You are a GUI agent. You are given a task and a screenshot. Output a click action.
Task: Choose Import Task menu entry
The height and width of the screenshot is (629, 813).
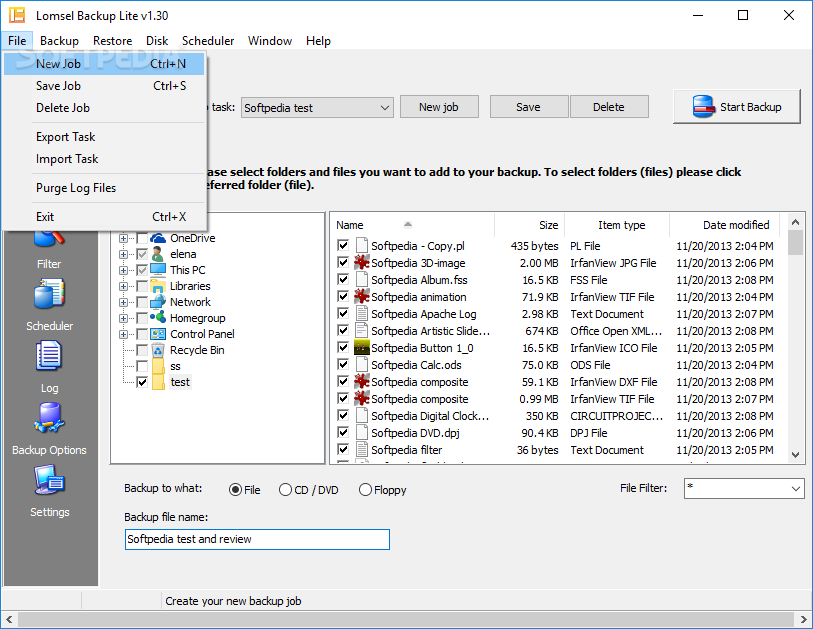104,159
